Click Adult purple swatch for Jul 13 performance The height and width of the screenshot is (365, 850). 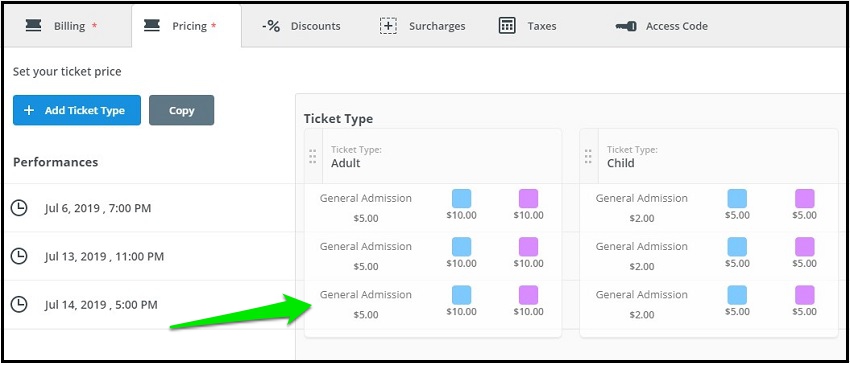tap(529, 247)
